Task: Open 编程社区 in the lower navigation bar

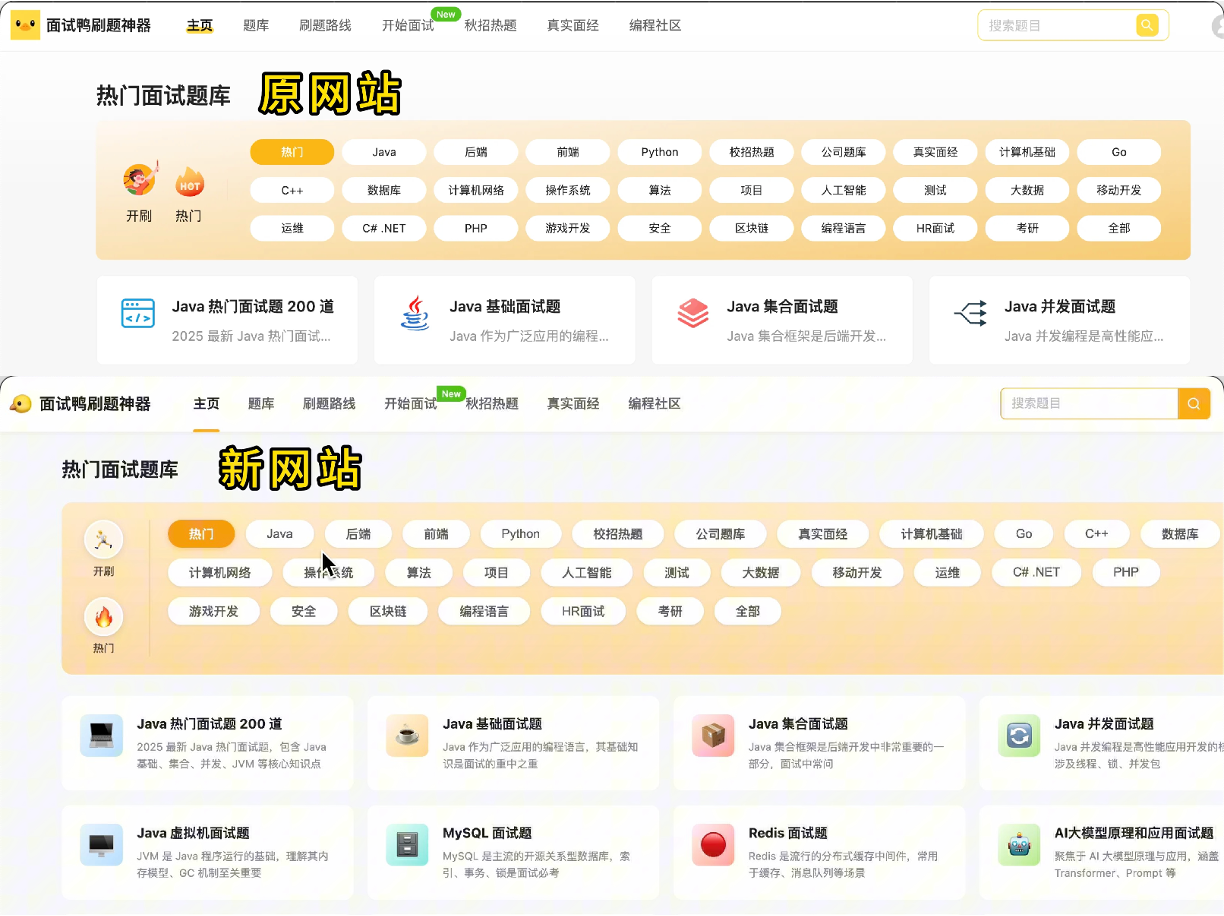Action: point(654,404)
